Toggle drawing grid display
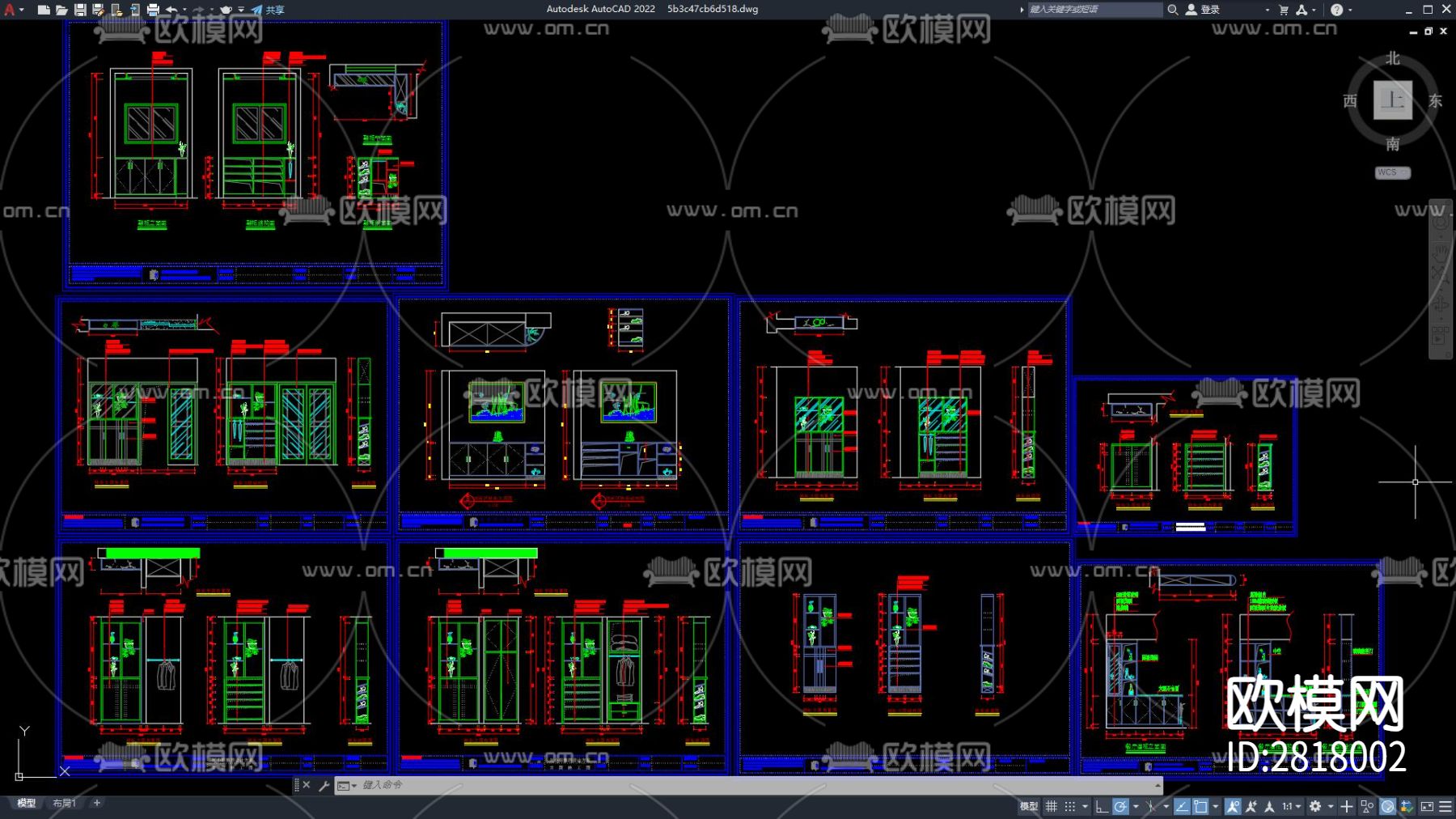The image size is (1456, 819). (1052, 806)
